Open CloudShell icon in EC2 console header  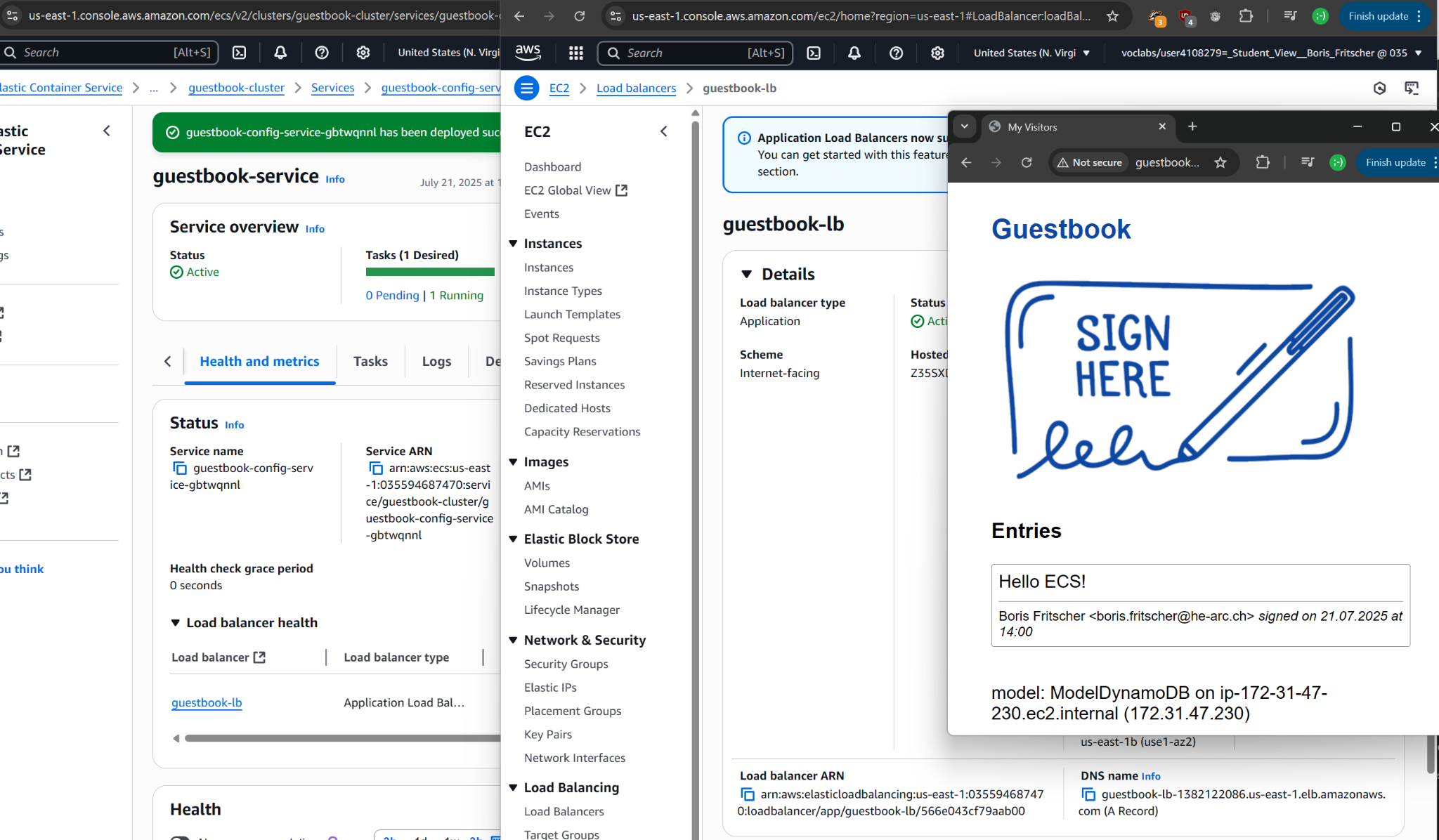pyautogui.click(x=814, y=53)
